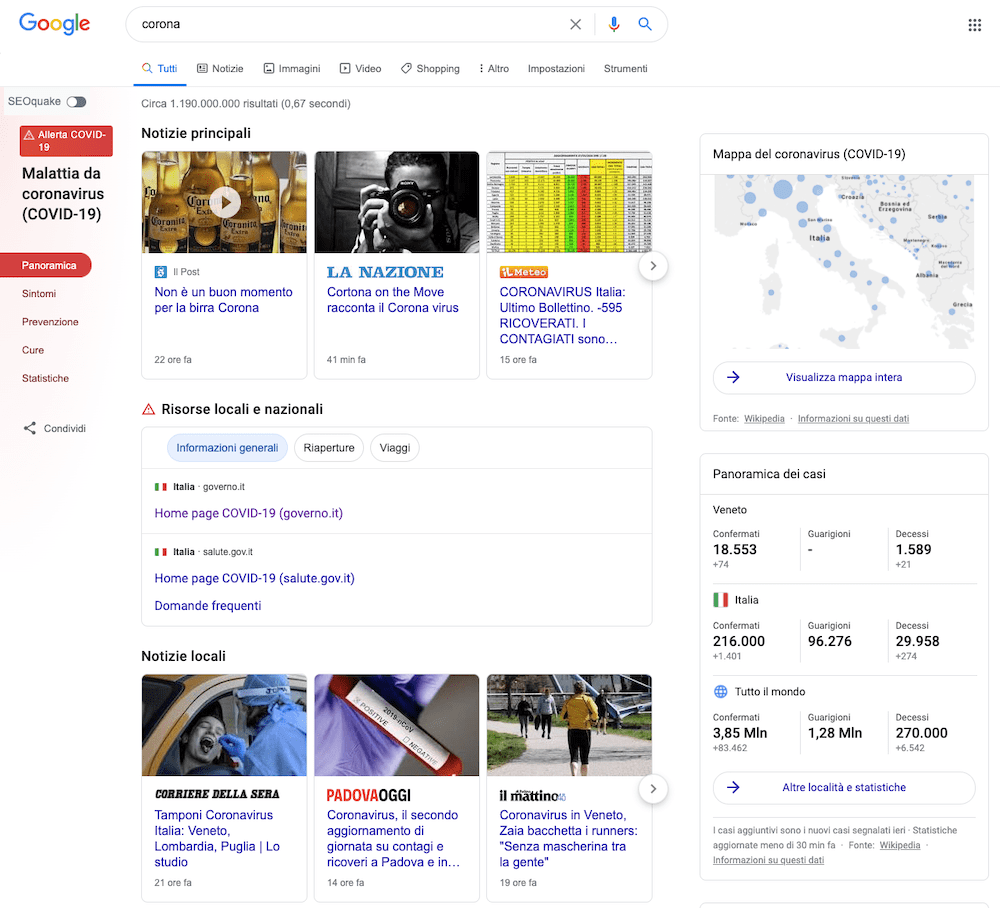Click the La Nazione logo
The width and height of the screenshot is (1000, 908).
pos(385,272)
